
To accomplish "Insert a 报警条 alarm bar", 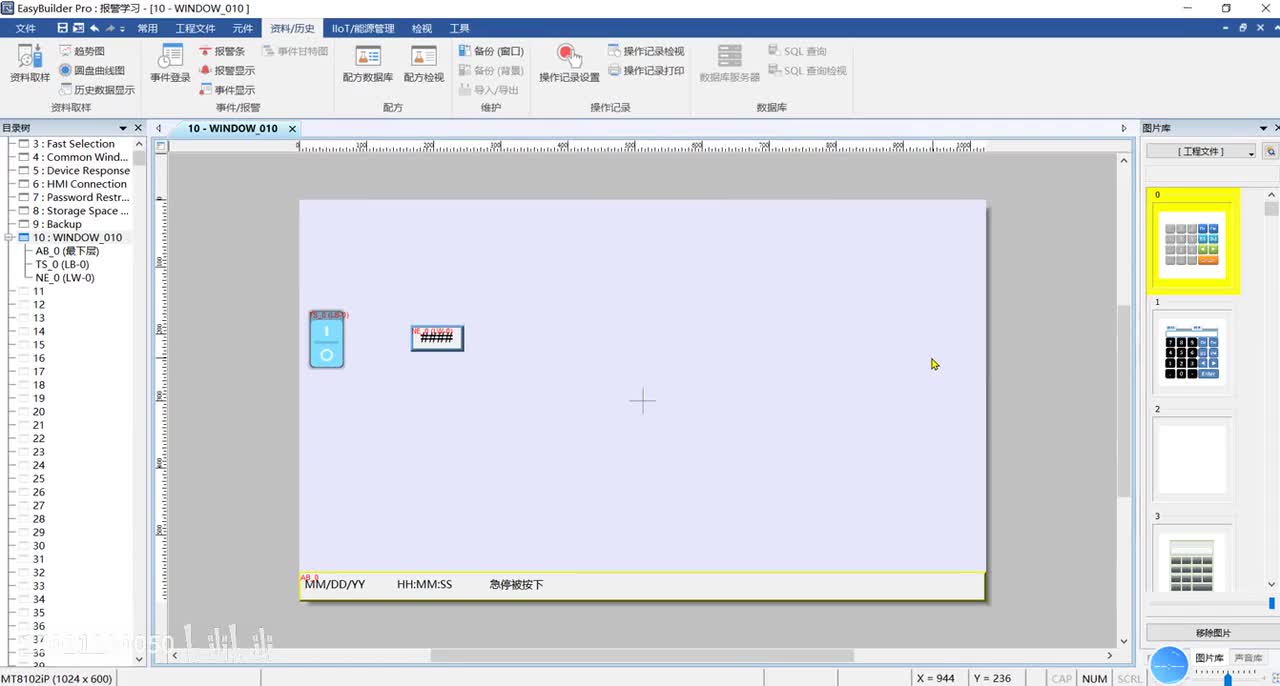I will [x=222, y=51].
